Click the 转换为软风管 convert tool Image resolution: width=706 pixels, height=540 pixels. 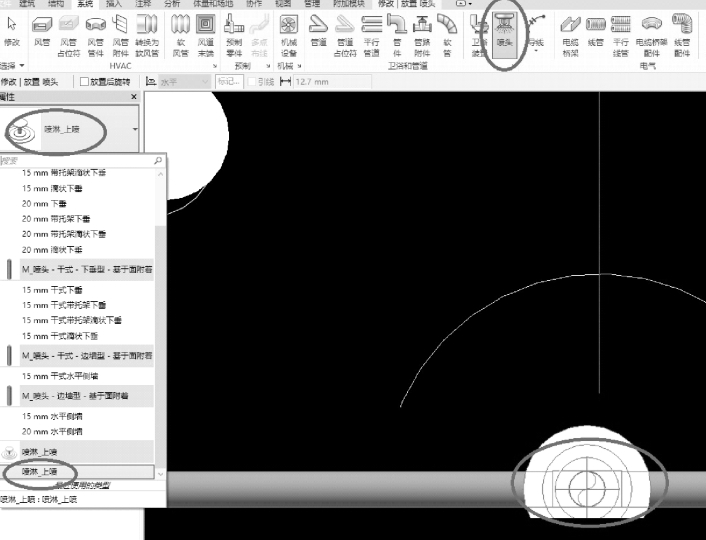tap(147, 35)
